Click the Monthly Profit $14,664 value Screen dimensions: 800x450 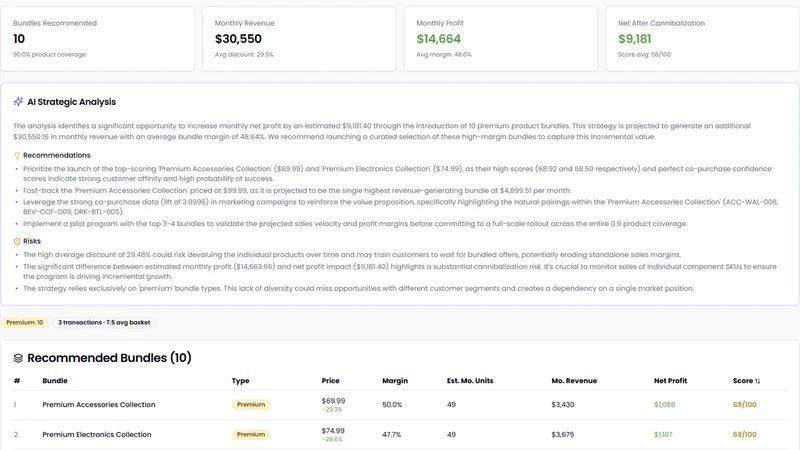(439, 39)
